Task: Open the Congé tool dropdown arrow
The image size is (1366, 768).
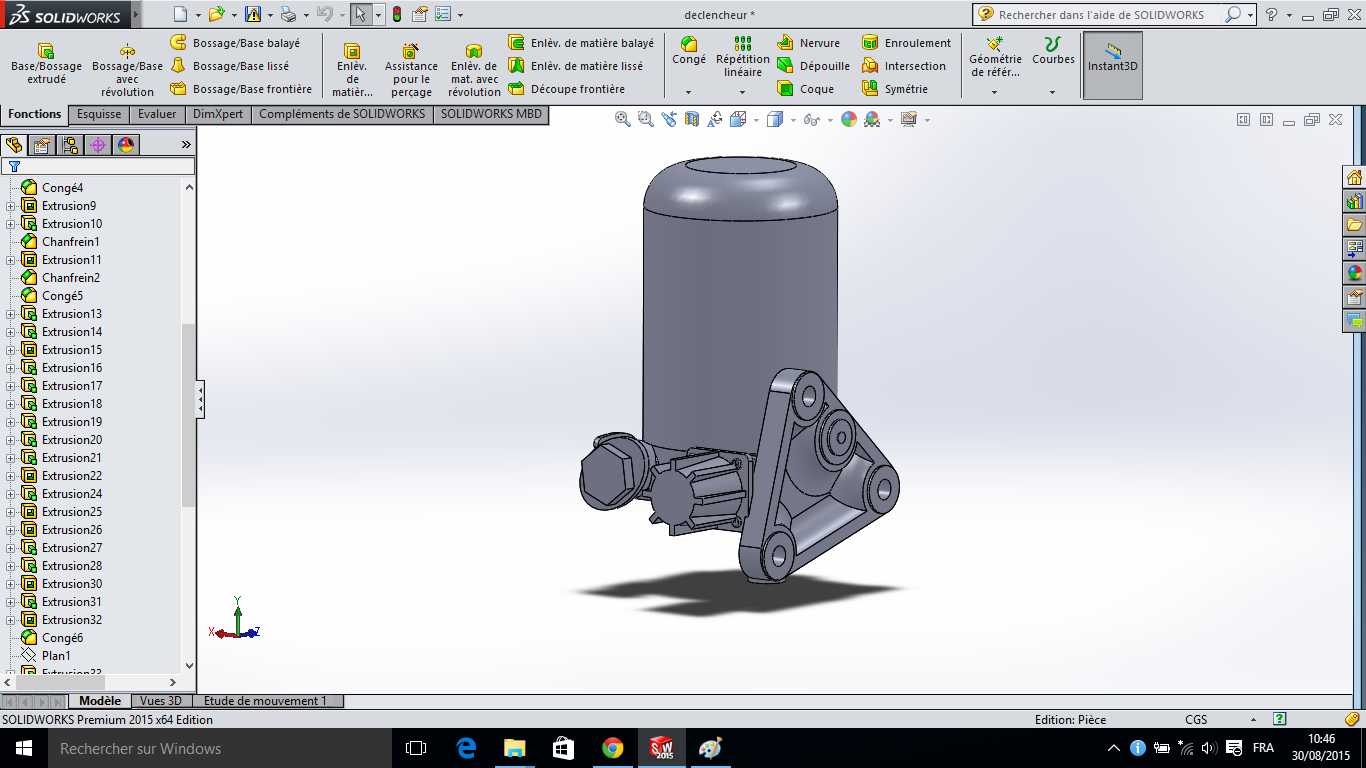Action: coord(689,93)
